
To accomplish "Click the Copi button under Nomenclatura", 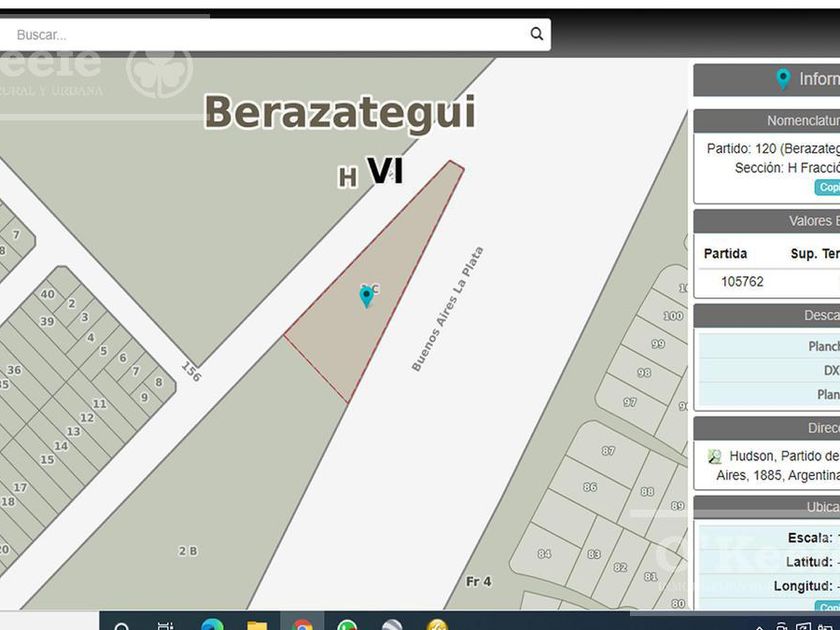I will (828, 187).
